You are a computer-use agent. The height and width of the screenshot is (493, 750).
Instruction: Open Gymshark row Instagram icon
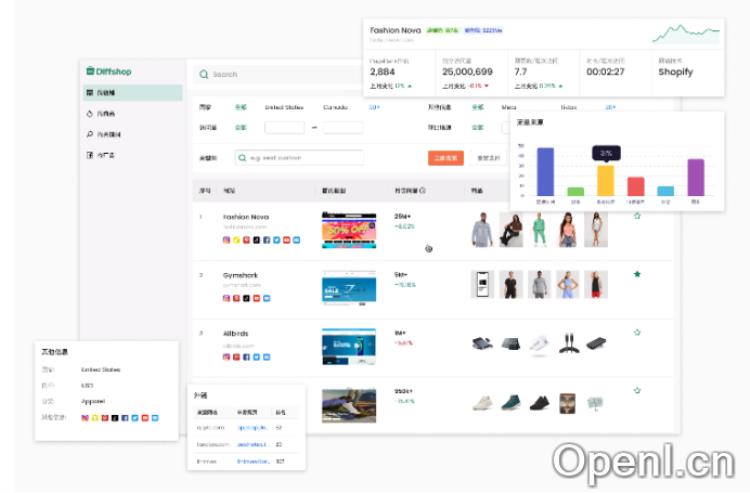(226, 298)
